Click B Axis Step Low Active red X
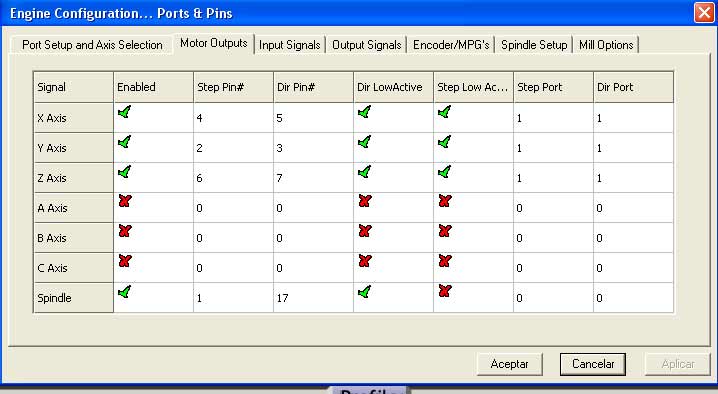The image size is (718, 394). click(445, 231)
